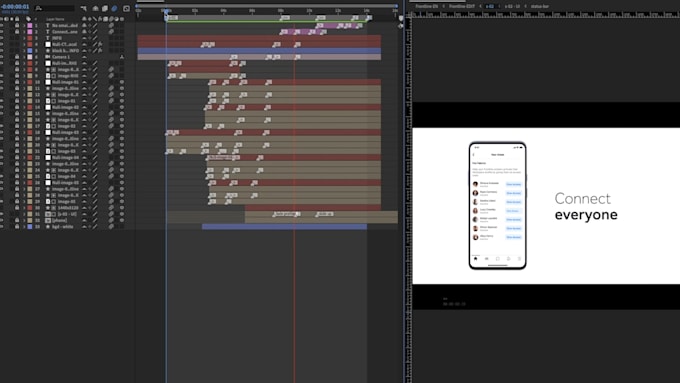Click the composition icon of [phone] layer
This screenshot has width=680, height=383.
pos(48,220)
